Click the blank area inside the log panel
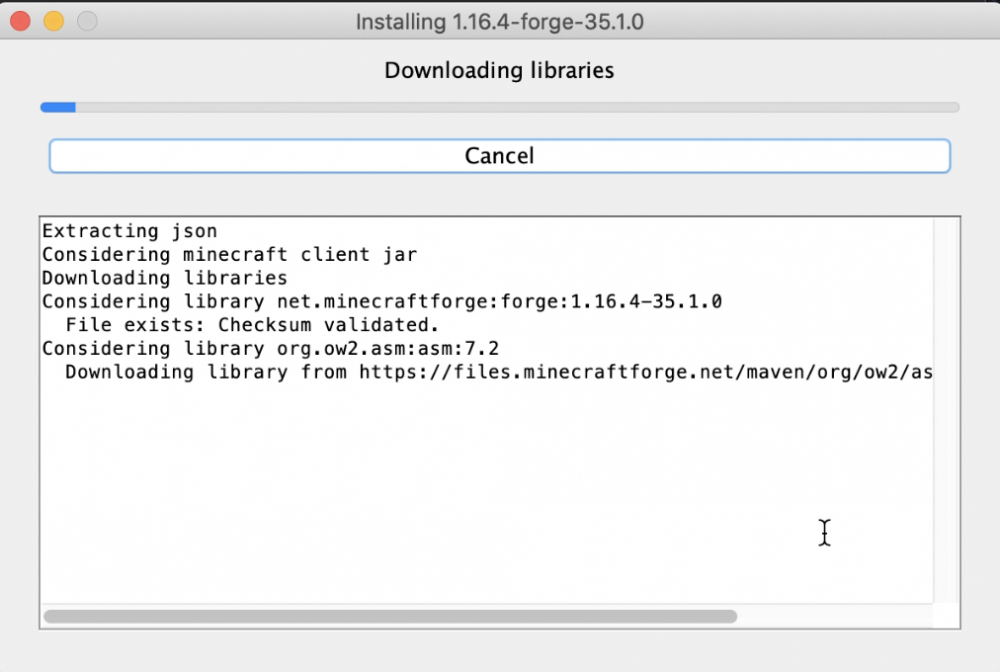 [x=480, y=480]
